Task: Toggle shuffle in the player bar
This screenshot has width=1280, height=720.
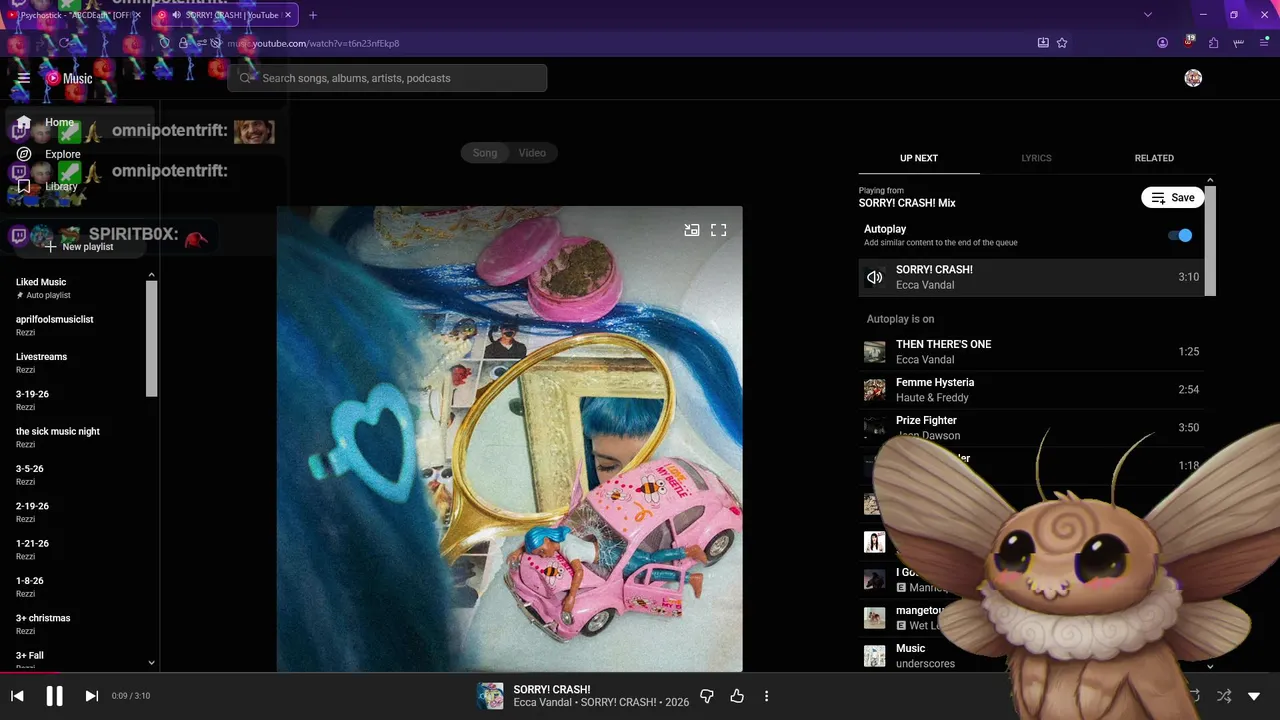Action: click(x=1223, y=696)
